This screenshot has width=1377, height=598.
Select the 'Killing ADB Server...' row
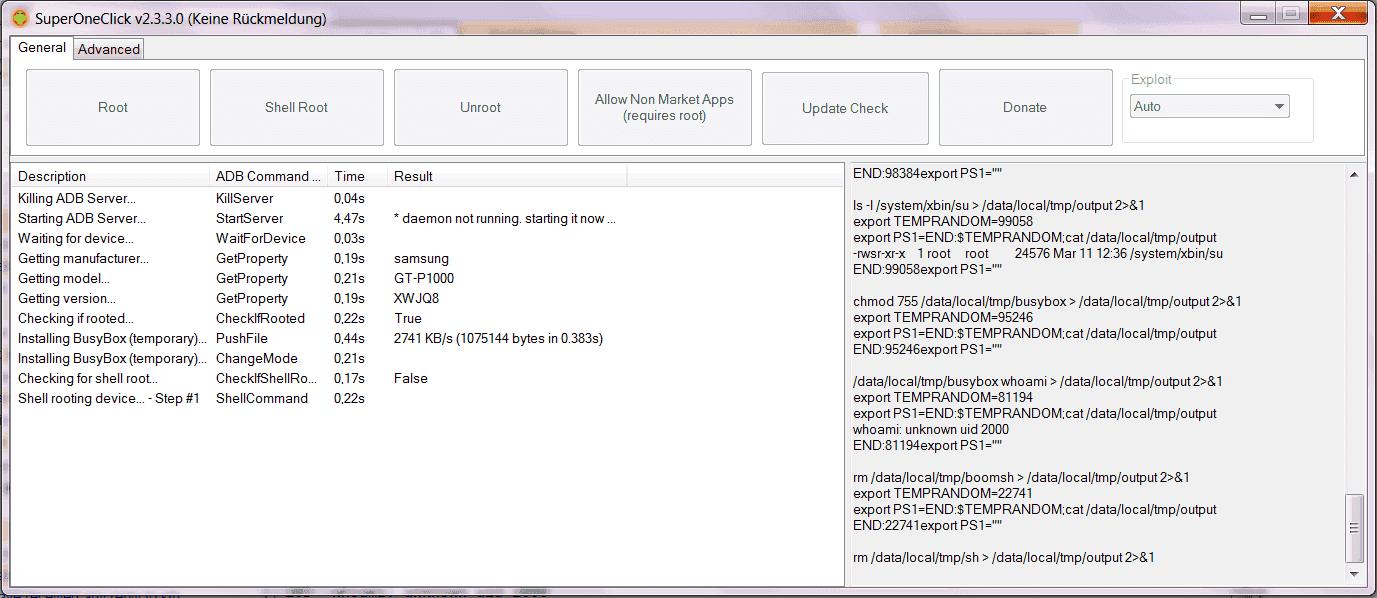point(427,198)
